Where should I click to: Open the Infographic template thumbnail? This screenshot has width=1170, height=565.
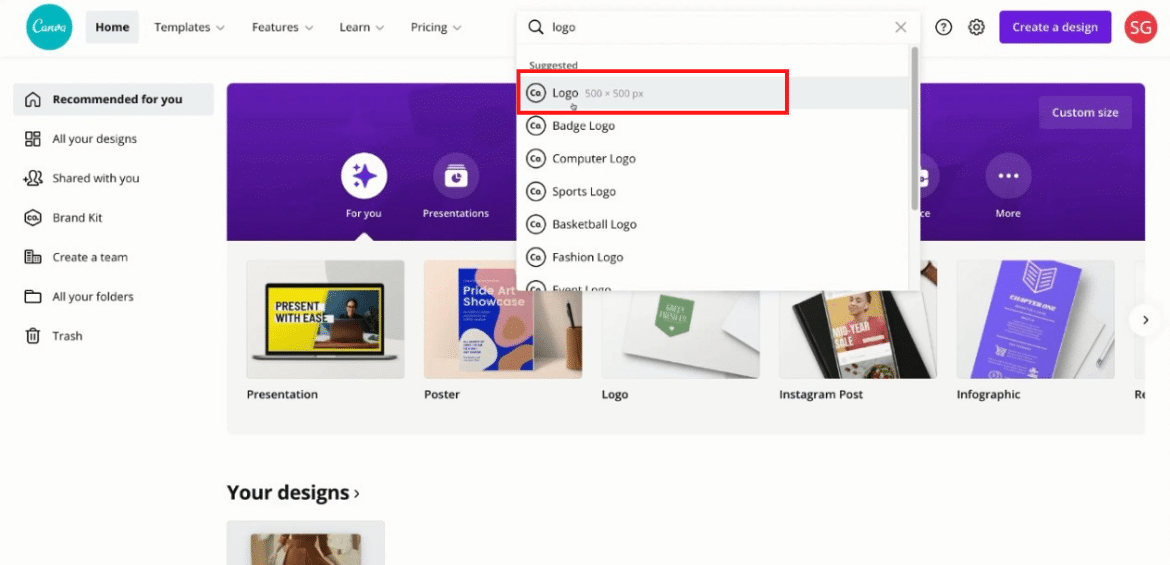pyautogui.click(x=1036, y=319)
